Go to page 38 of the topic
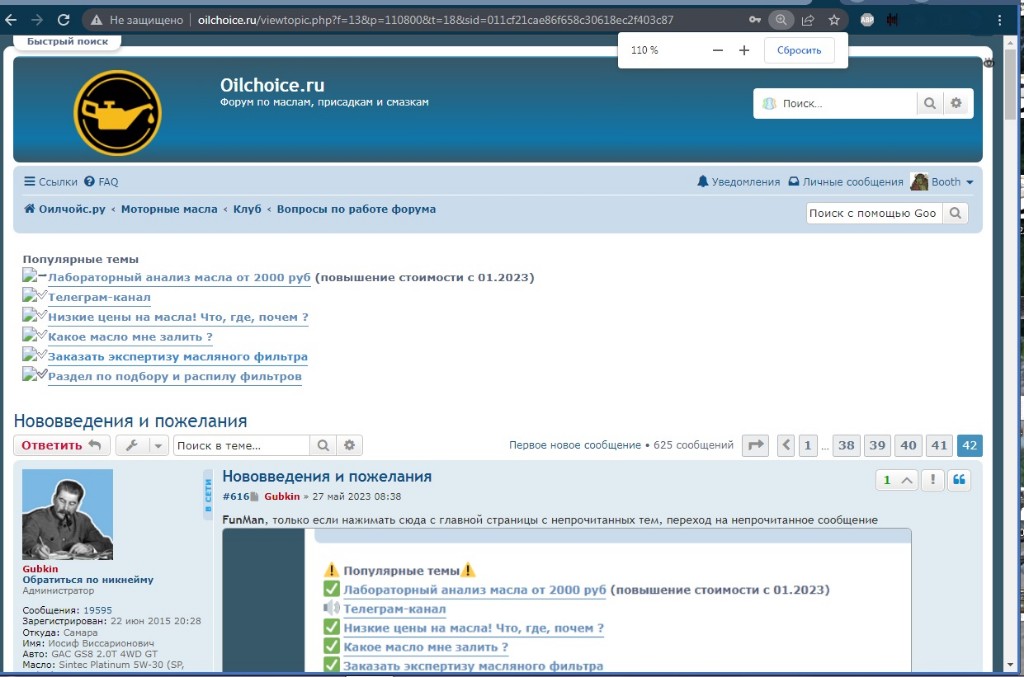 click(x=846, y=445)
